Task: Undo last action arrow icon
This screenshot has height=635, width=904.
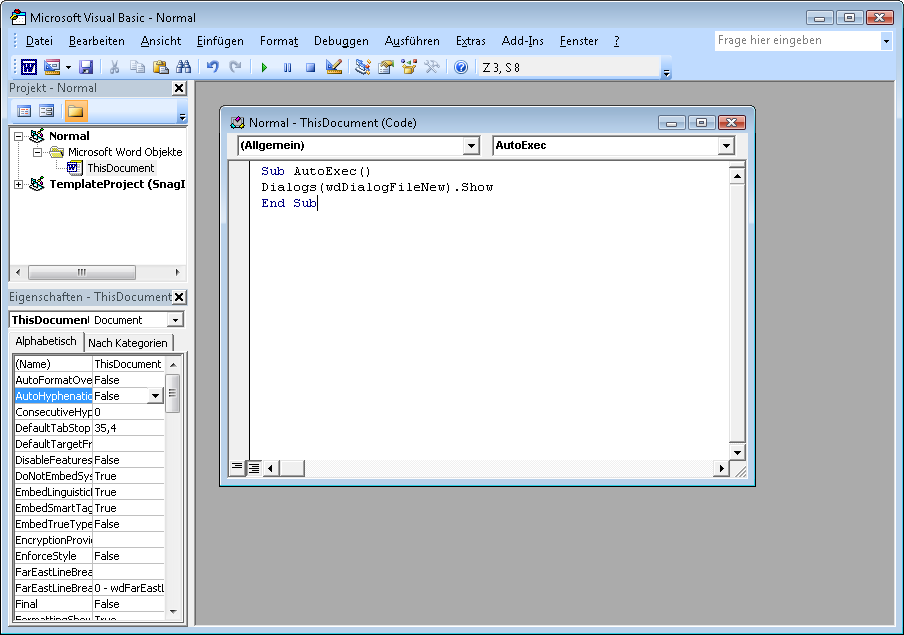Action: click(x=213, y=67)
